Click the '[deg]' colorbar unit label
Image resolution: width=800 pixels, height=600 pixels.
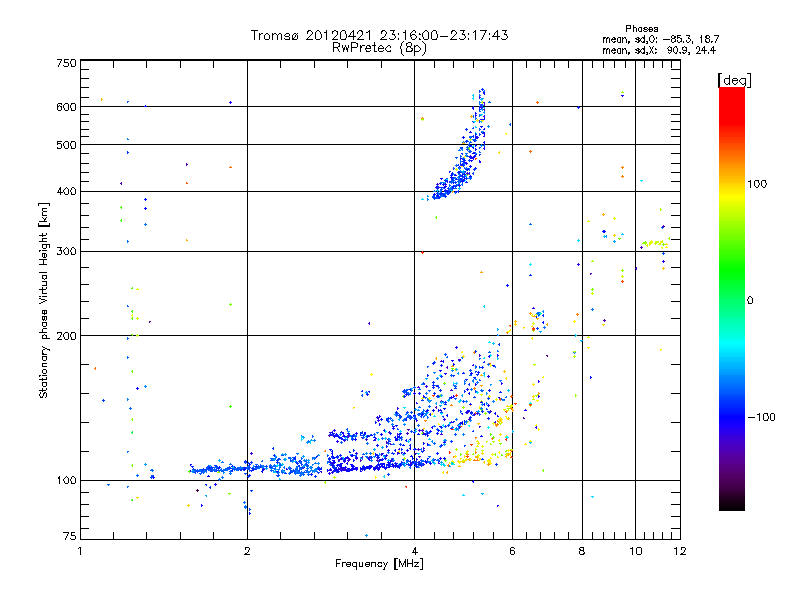(734, 80)
